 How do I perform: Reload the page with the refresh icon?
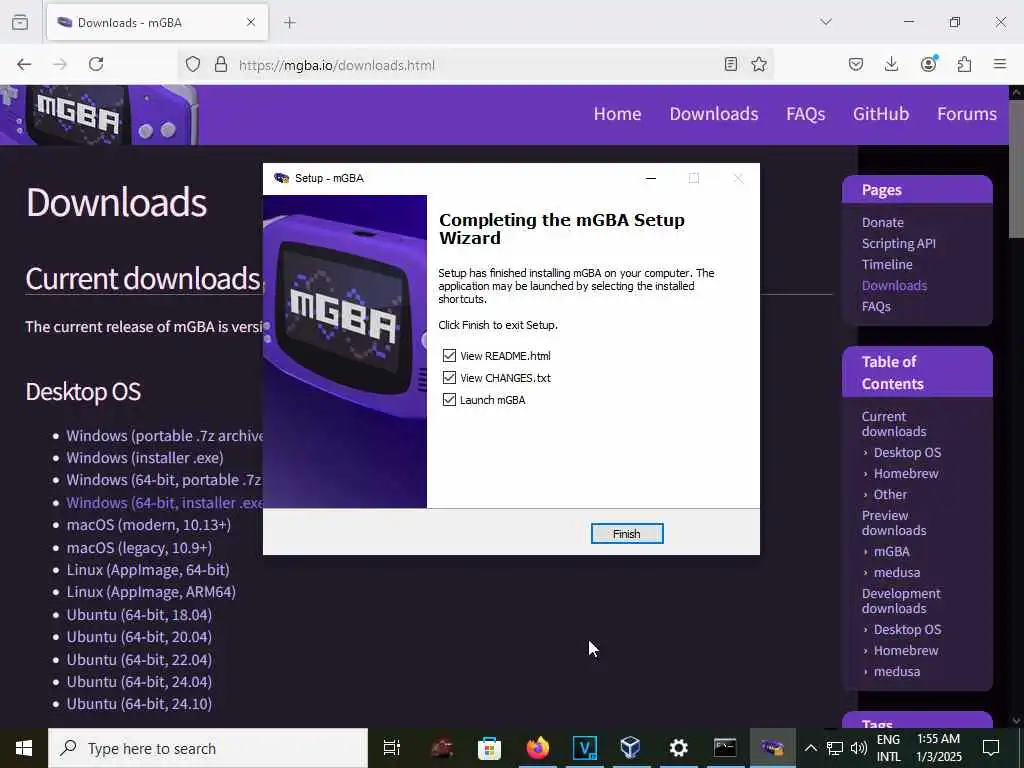[96, 64]
